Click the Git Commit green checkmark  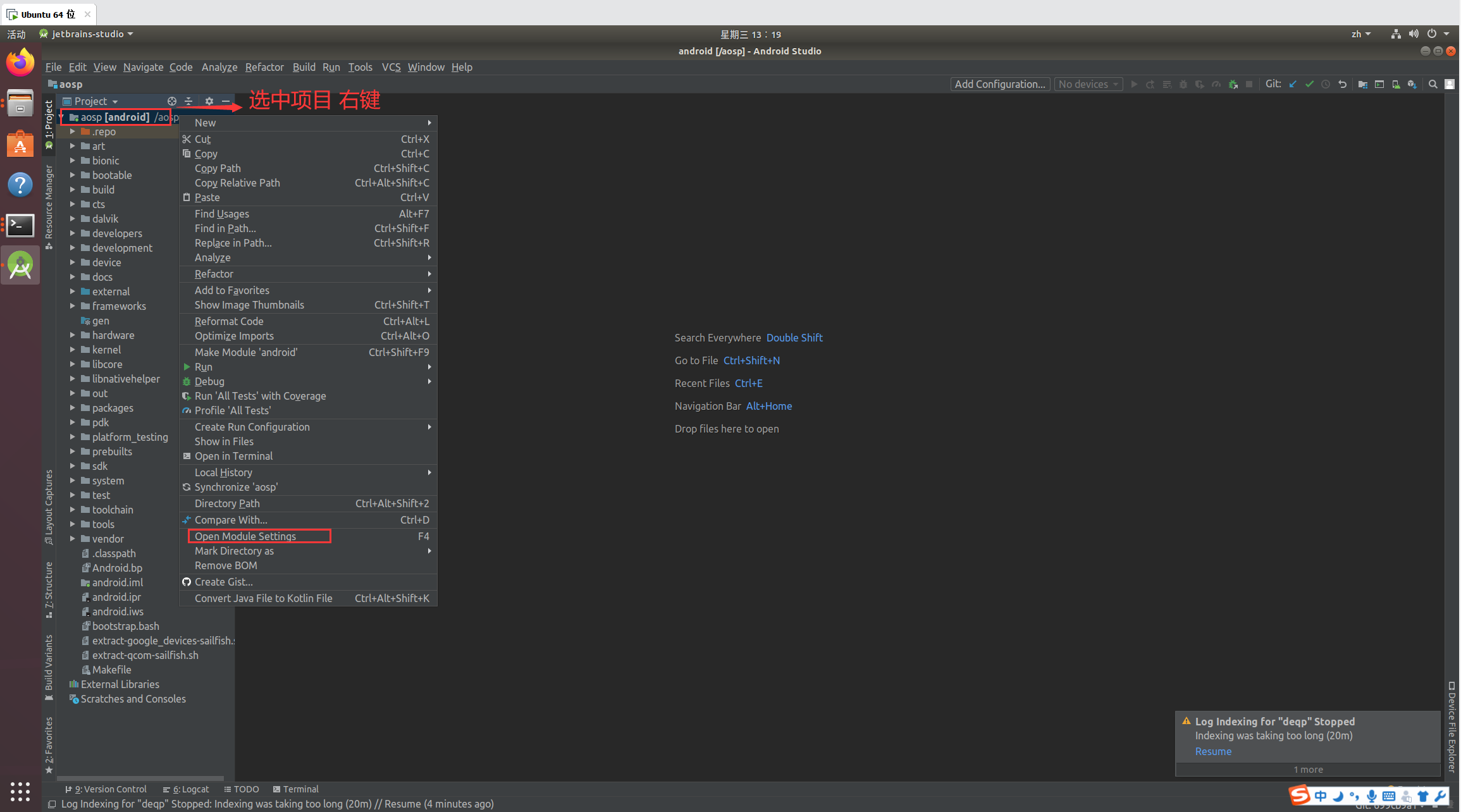[1310, 84]
